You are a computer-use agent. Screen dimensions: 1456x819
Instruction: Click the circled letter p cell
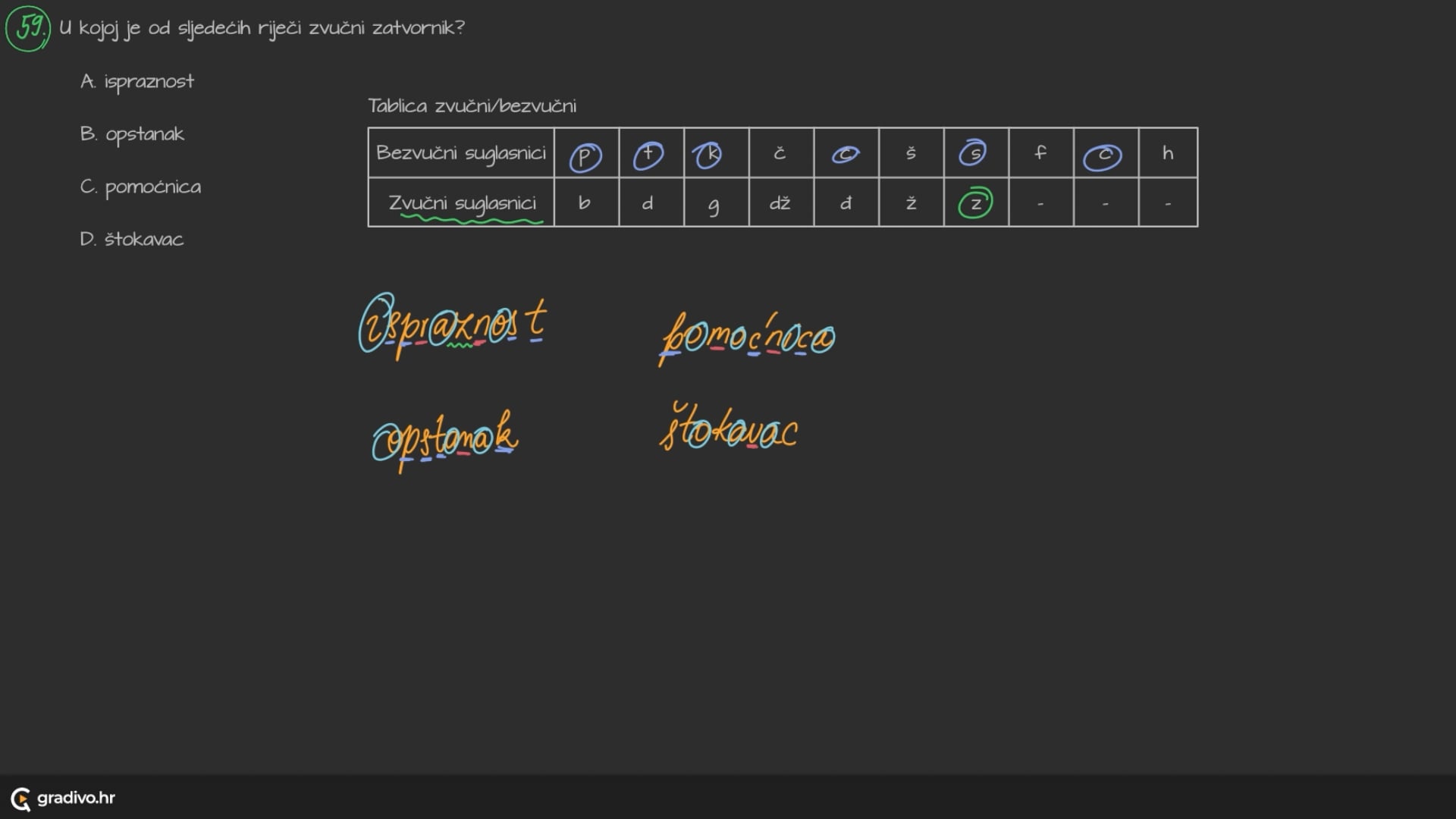coord(586,153)
